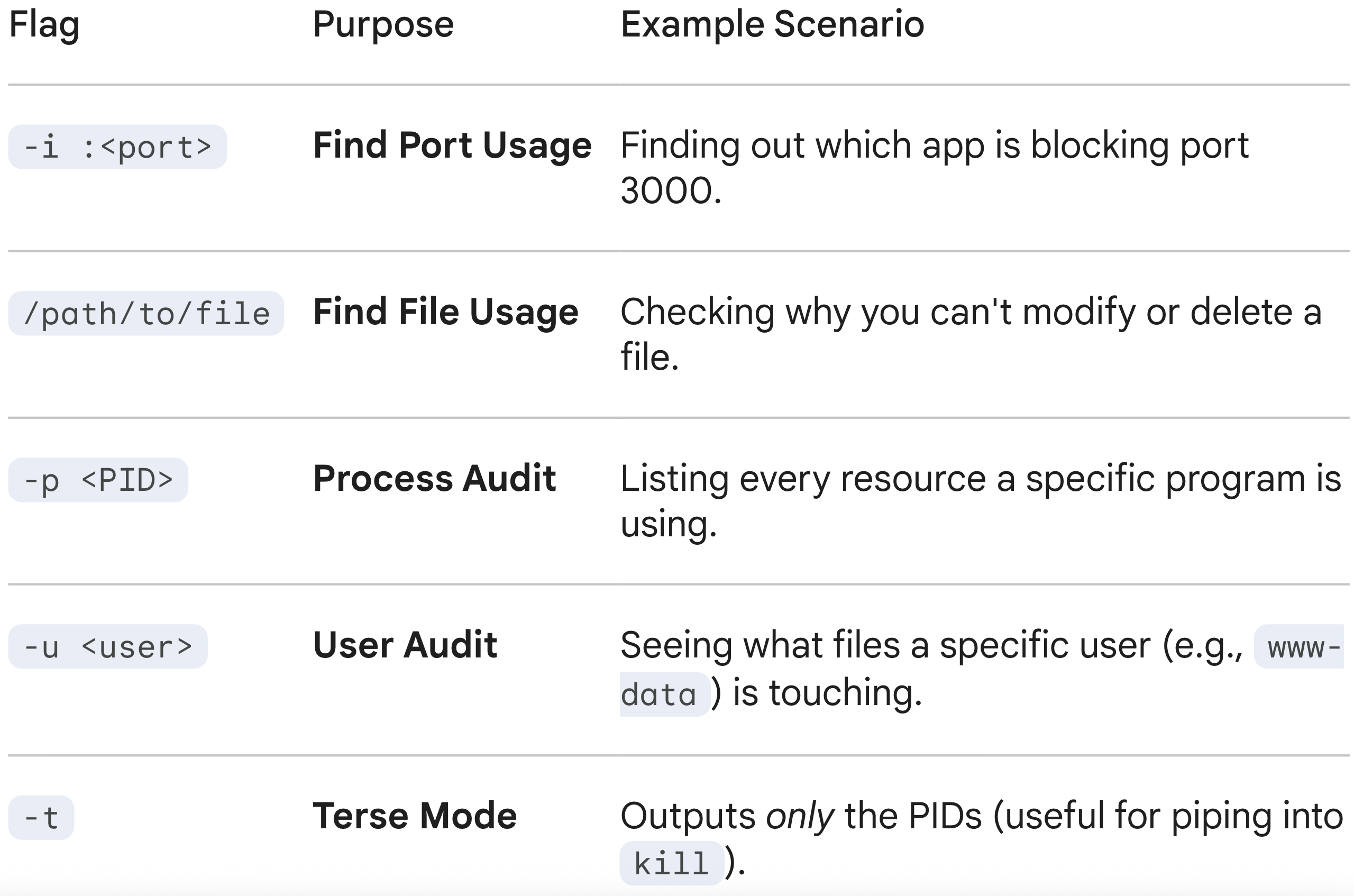Click the Find File Usage text
The height and width of the screenshot is (896, 1354).
pos(446,312)
